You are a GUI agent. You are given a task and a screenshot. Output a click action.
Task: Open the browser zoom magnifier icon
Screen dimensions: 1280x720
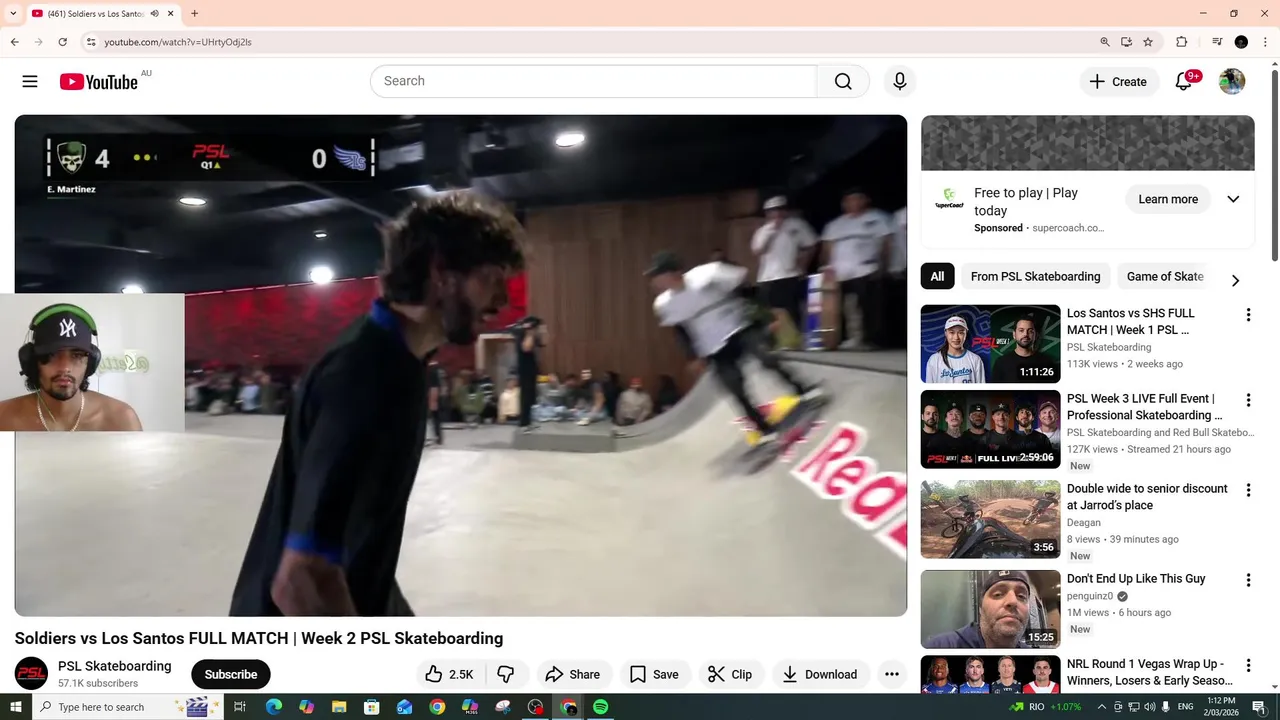pos(1105,42)
